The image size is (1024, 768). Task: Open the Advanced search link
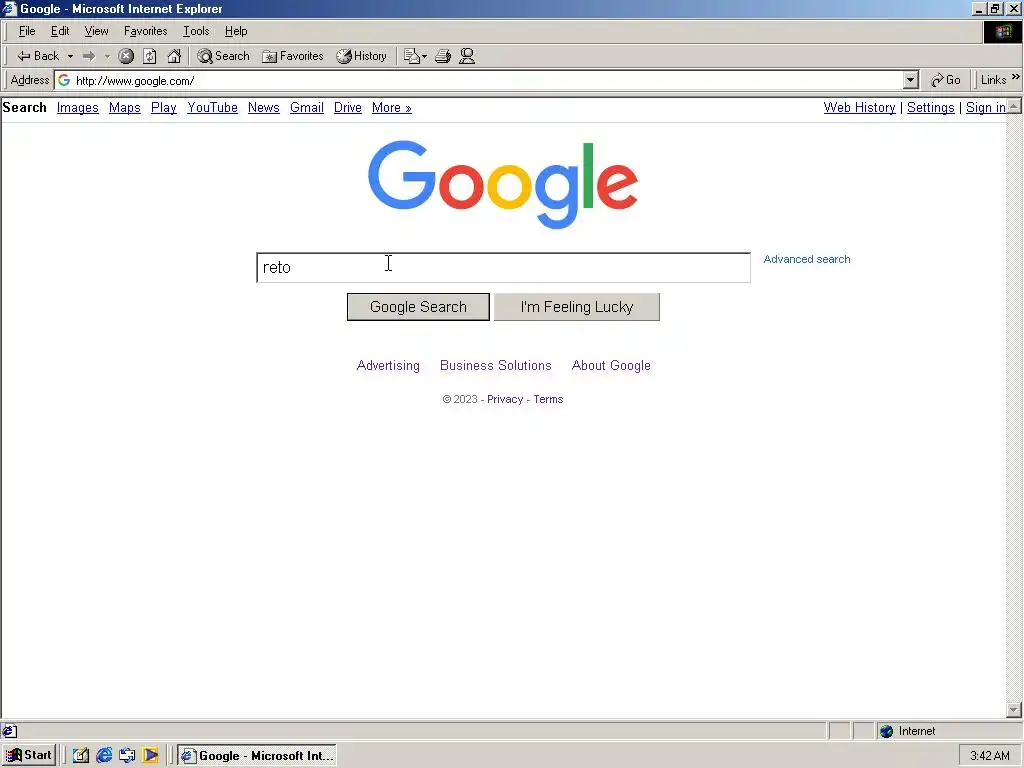click(807, 259)
